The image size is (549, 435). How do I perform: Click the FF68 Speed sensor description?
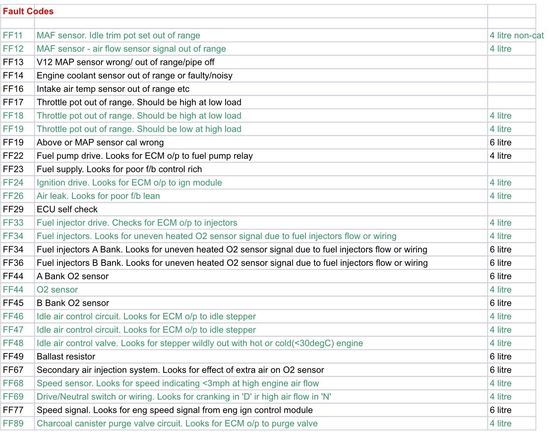[x=178, y=383]
